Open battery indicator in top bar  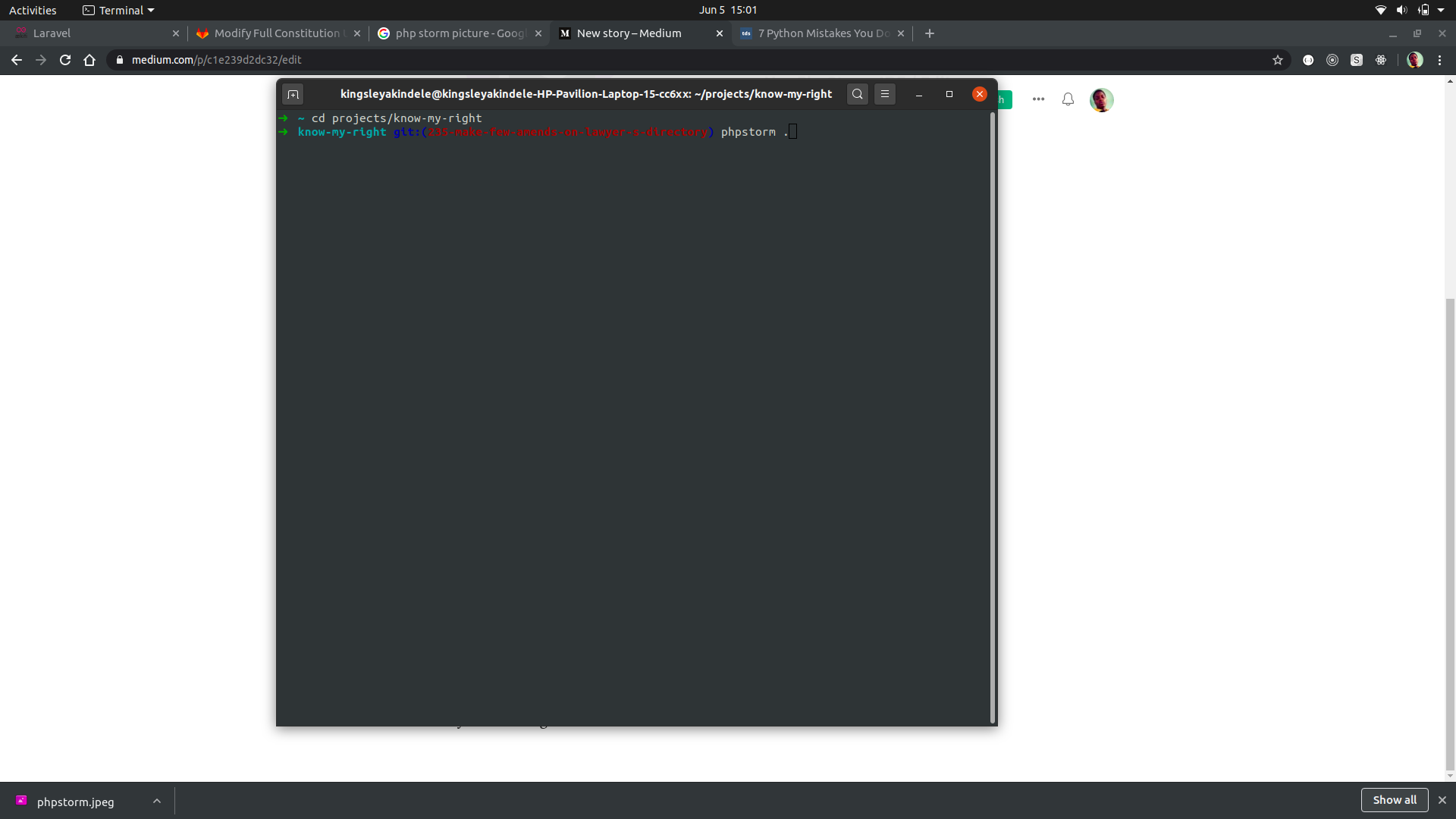(1423, 10)
